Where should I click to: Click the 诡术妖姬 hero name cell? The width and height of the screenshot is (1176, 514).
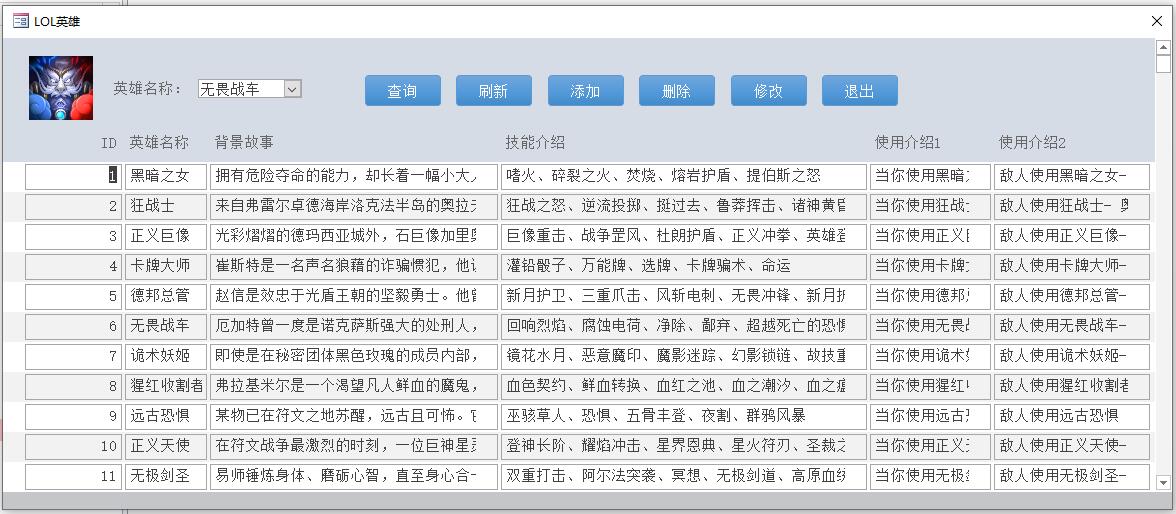coord(166,356)
